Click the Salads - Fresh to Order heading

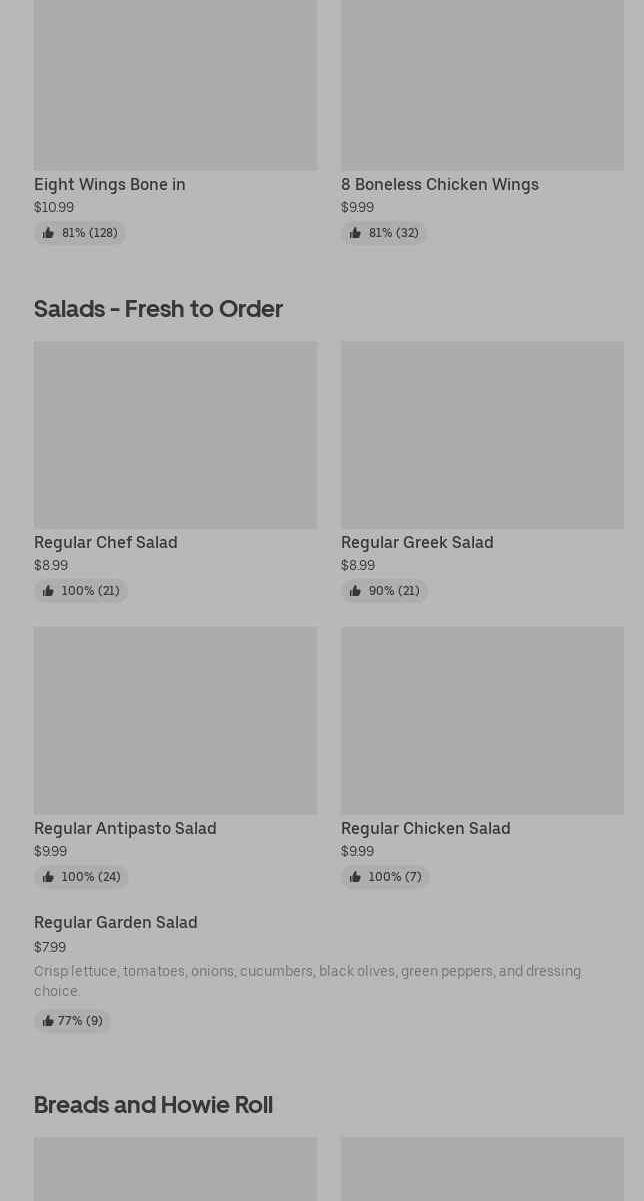pos(158,308)
